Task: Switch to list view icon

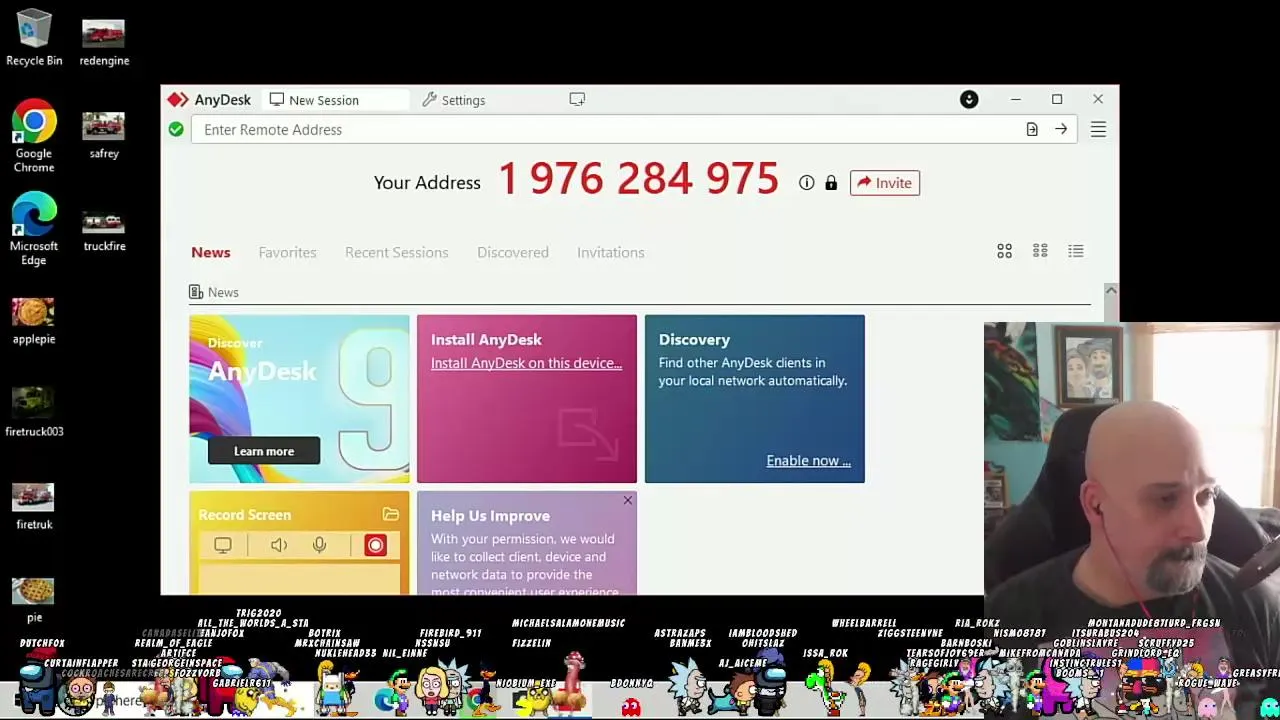Action: pyautogui.click(x=1076, y=251)
